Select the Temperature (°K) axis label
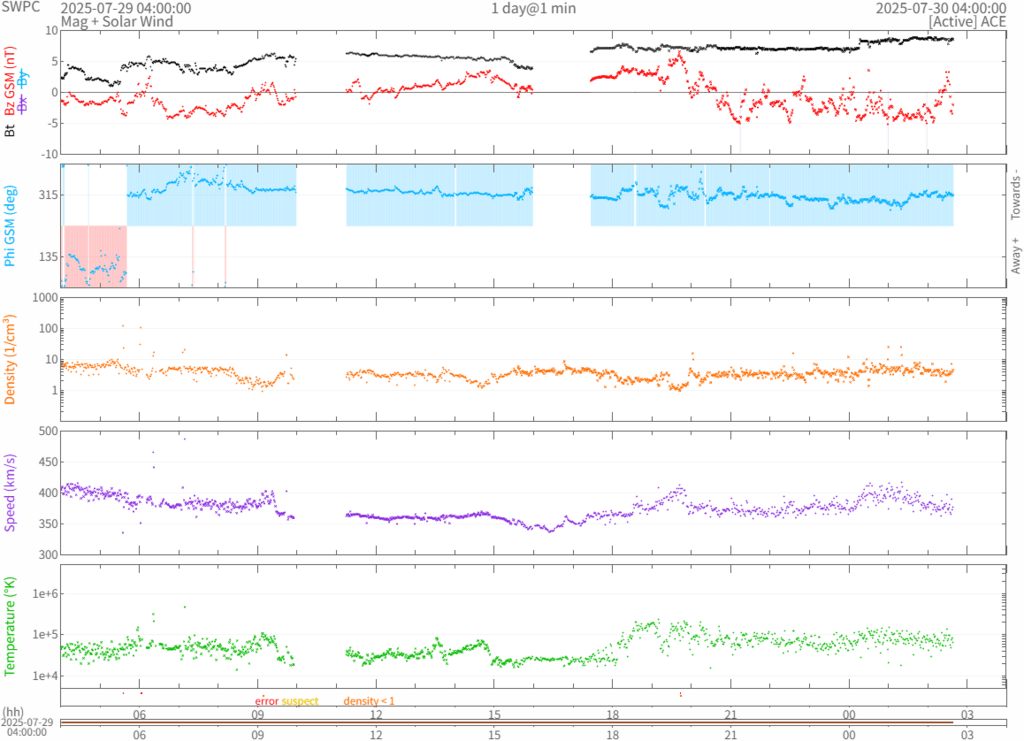Viewport: 1024px width, 741px height. click(x=10, y=625)
